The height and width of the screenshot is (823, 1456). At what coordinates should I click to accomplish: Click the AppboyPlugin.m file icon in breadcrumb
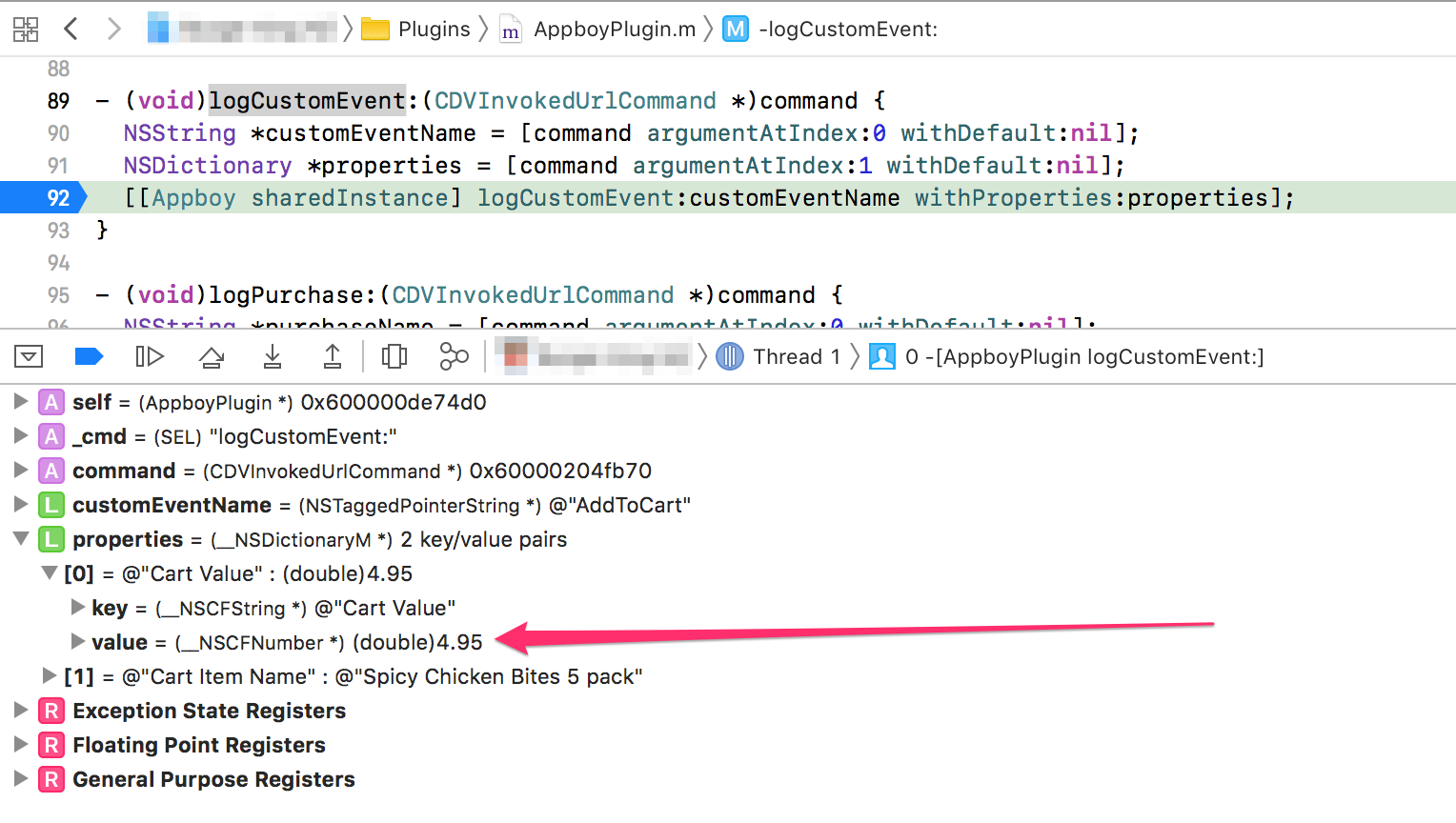[x=511, y=29]
